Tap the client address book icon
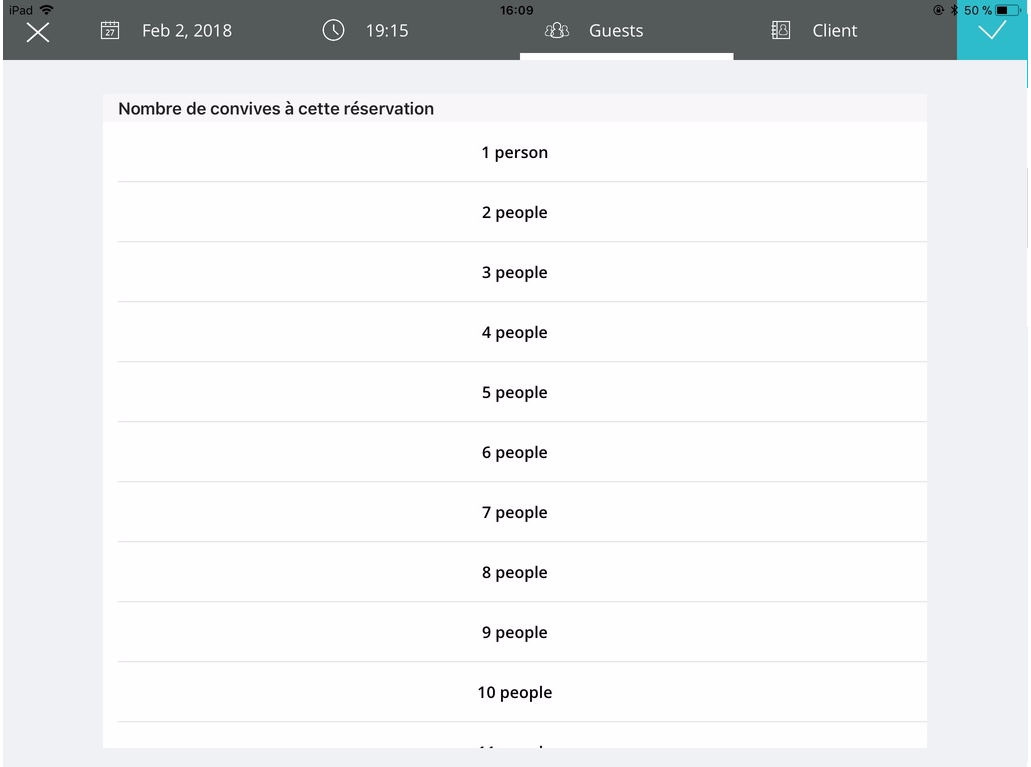Viewport: 1031px width, 767px height. (x=781, y=31)
